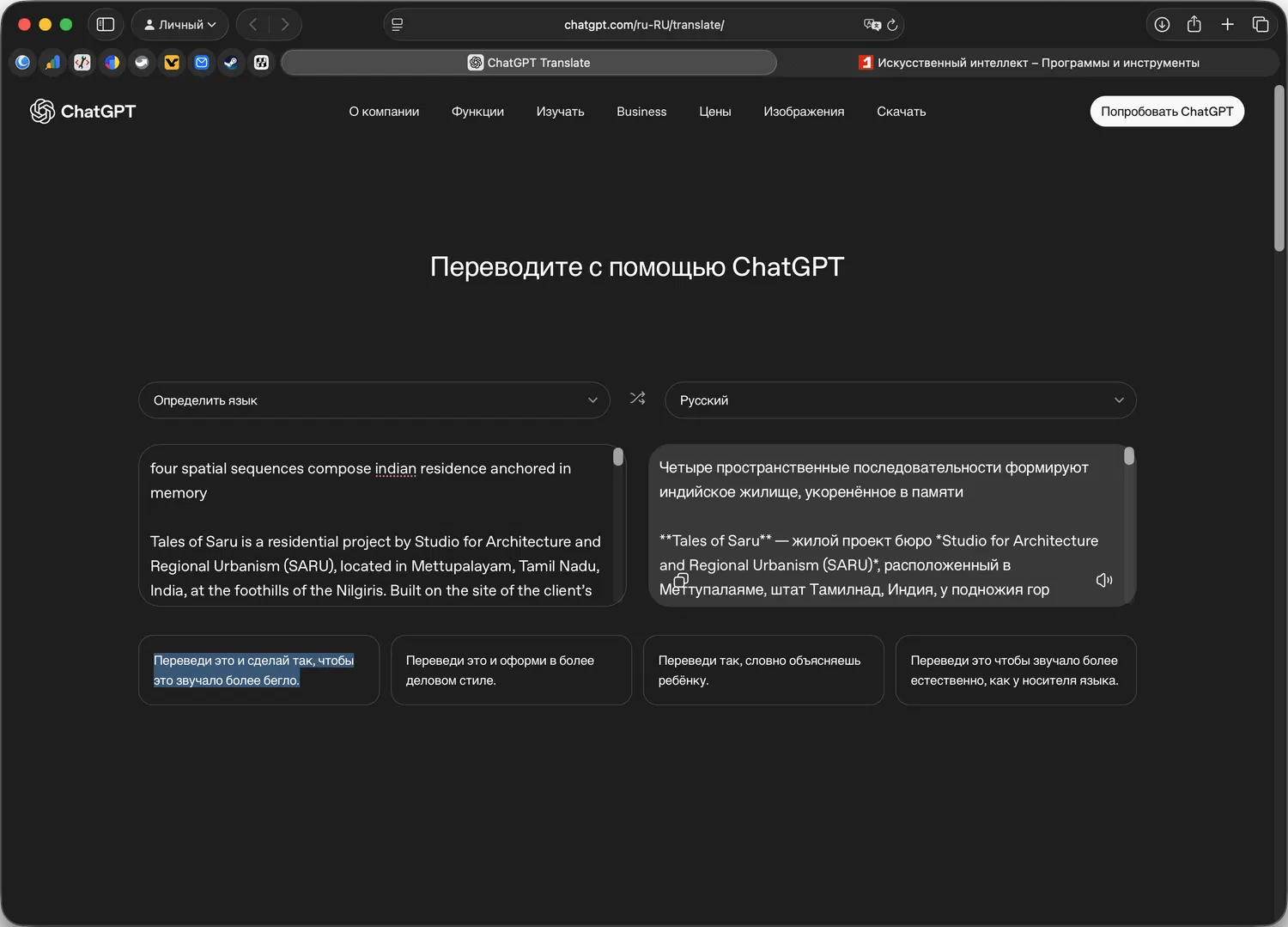
Task: Open the Скачать menu item
Action: click(x=901, y=112)
